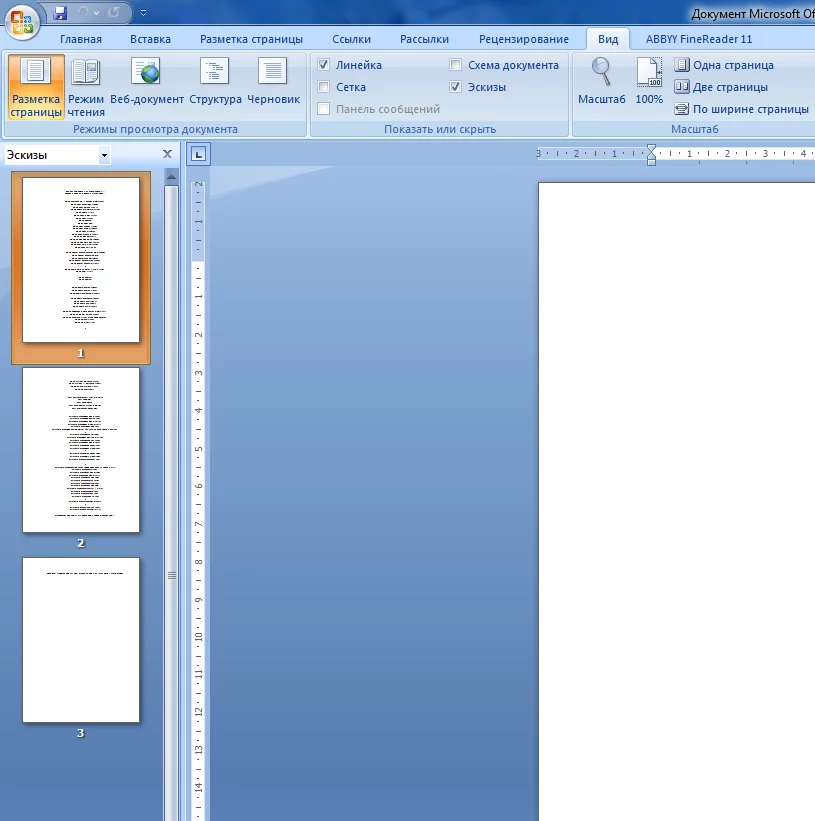Switch to the Рецензирование tab
The height and width of the screenshot is (821, 815).
(523, 39)
